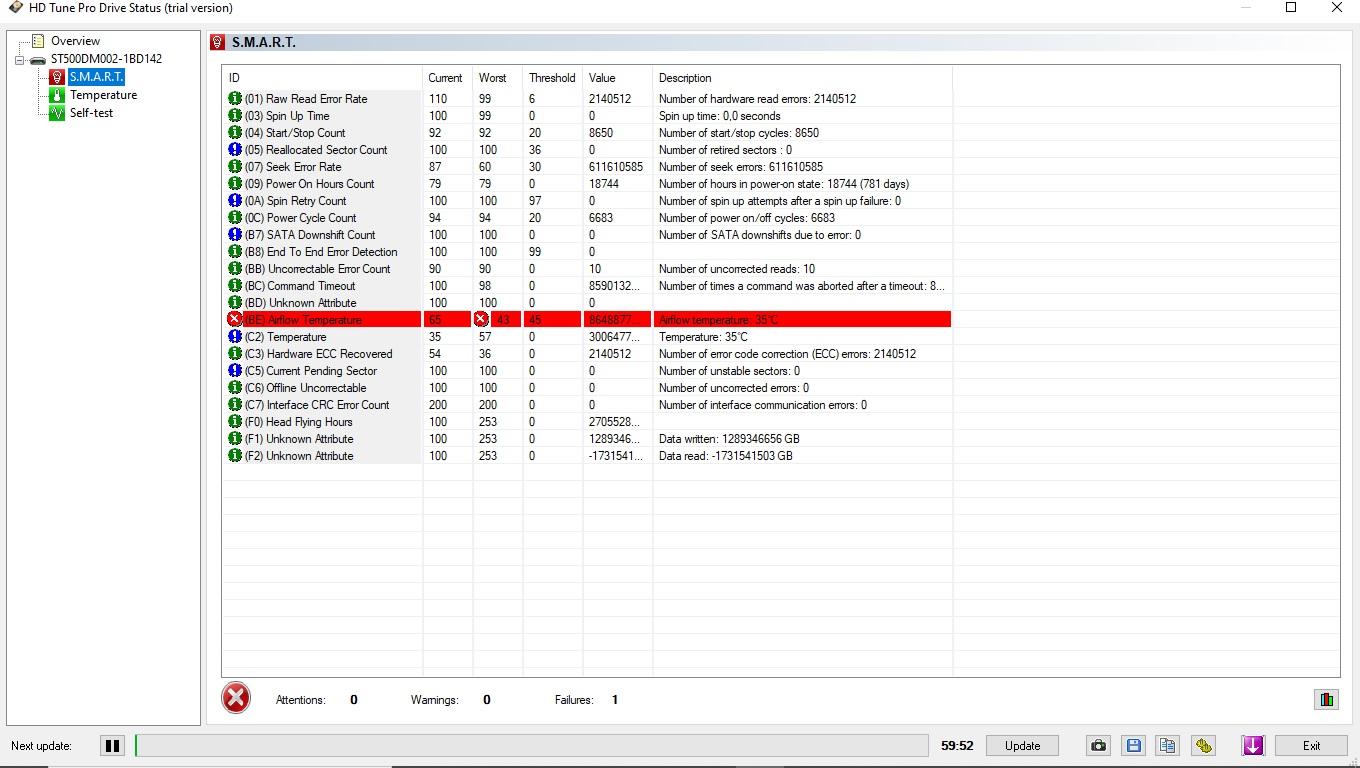Select the (F0) Head Flying Hours row
1360x768 pixels.
(x=587, y=422)
